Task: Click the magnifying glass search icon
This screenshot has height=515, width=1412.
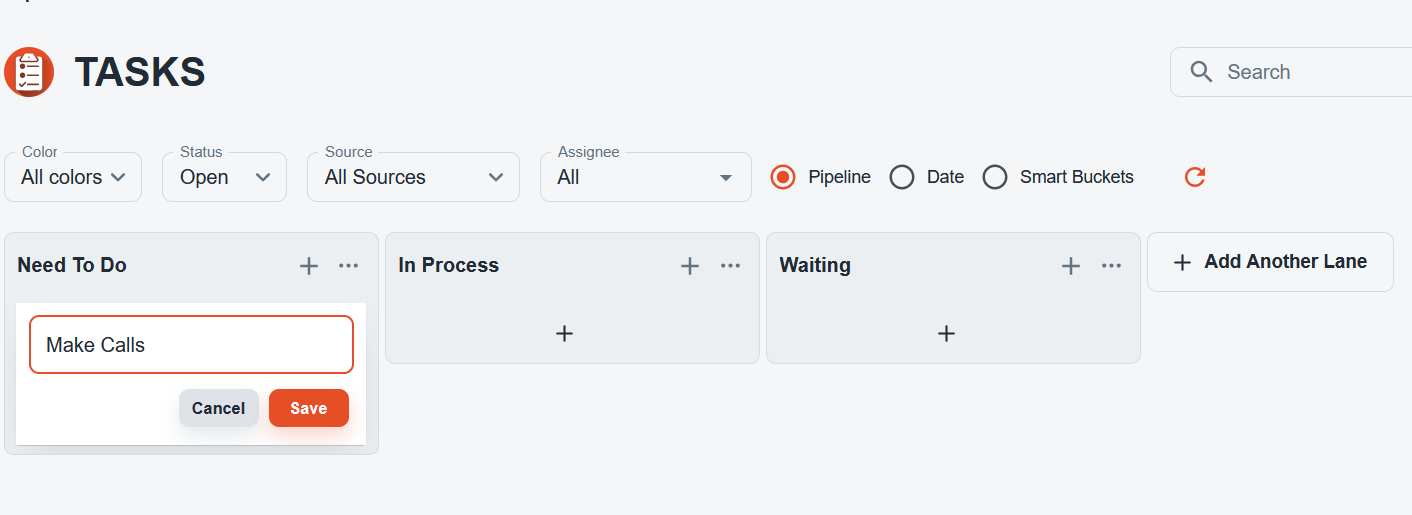Action: coord(1201,72)
